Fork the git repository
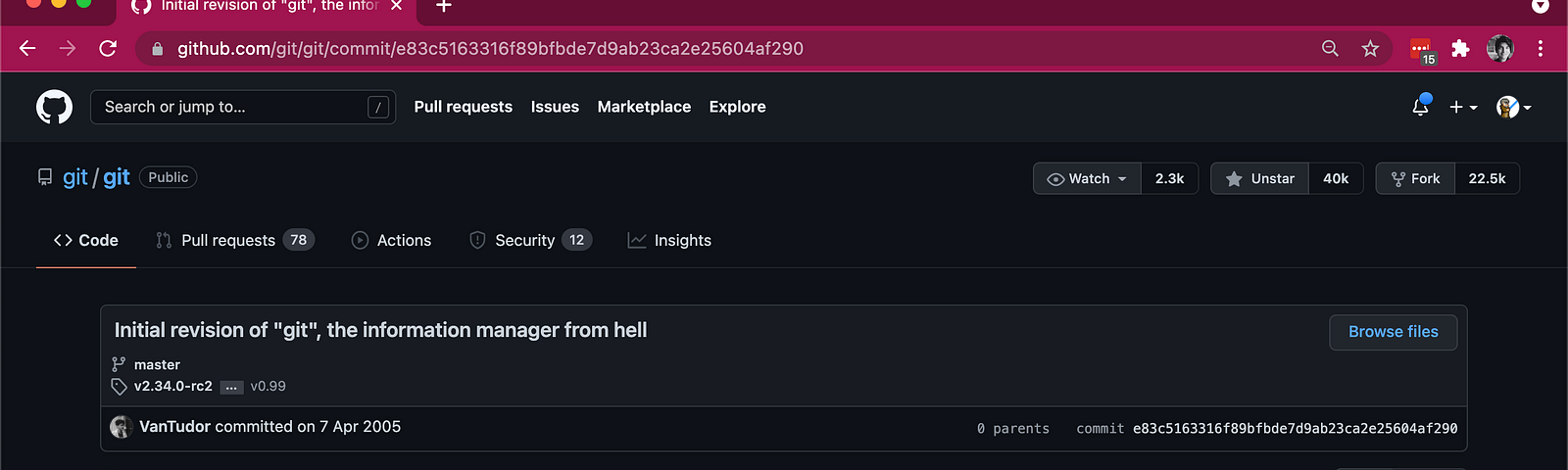This screenshot has height=470, width=1568. tap(1415, 178)
